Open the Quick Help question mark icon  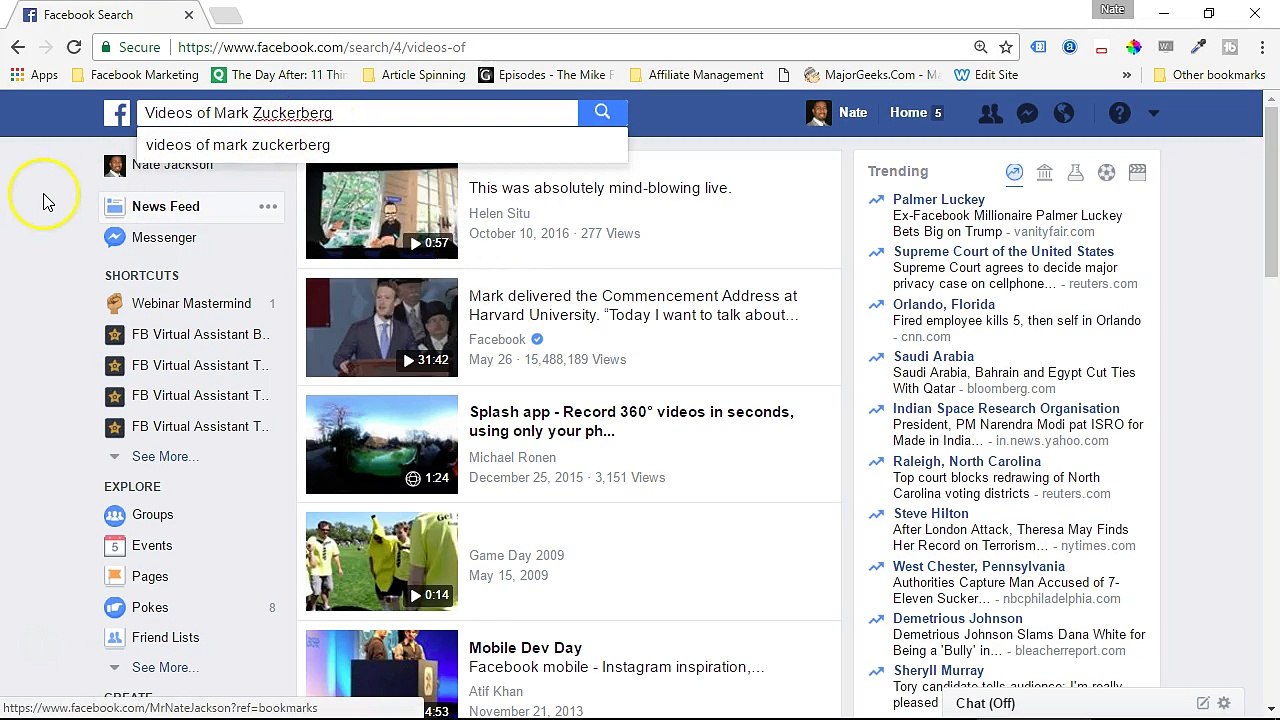(1119, 113)
